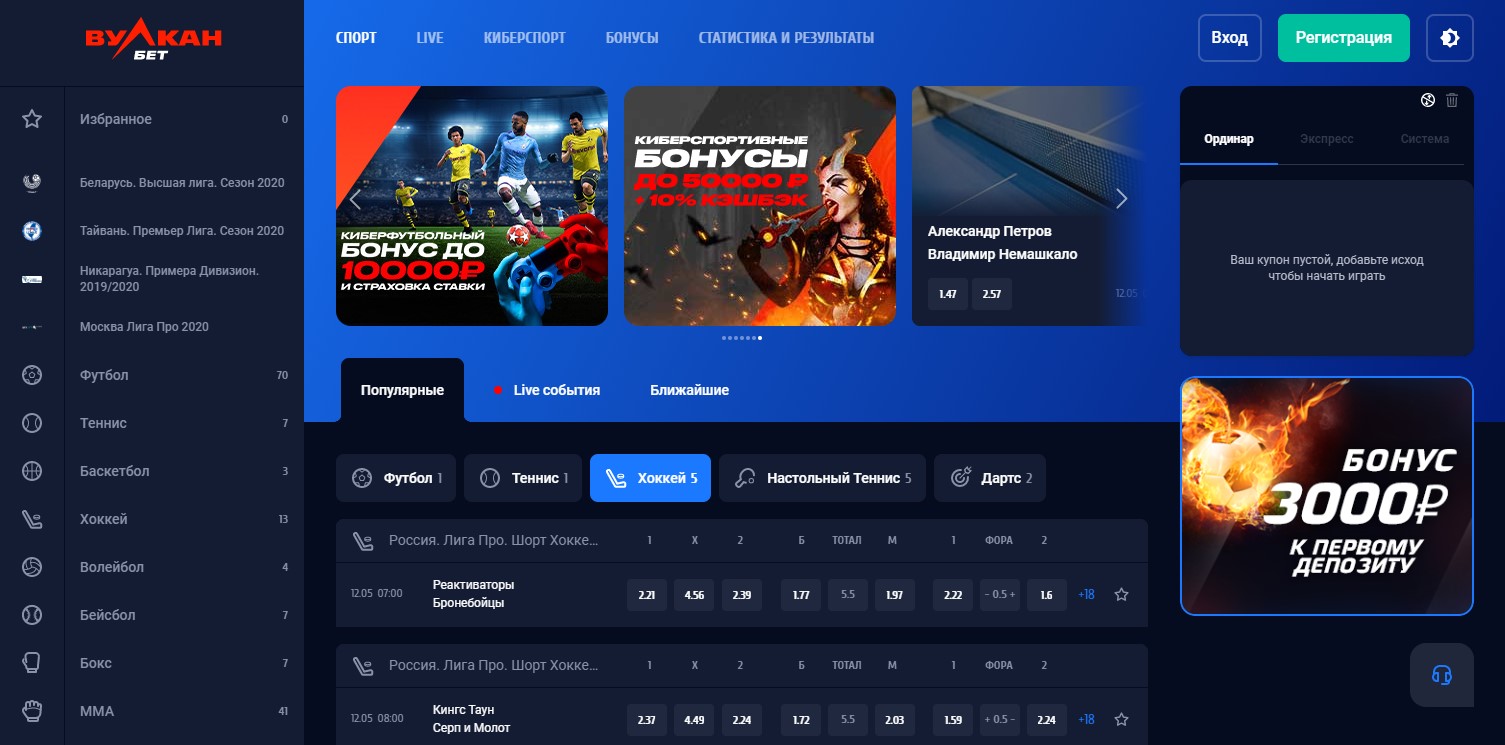This screenshot has width=1505, height=745.
Task: Switch to the Экспресс bet slip tab
Action: click(1326, 139)
